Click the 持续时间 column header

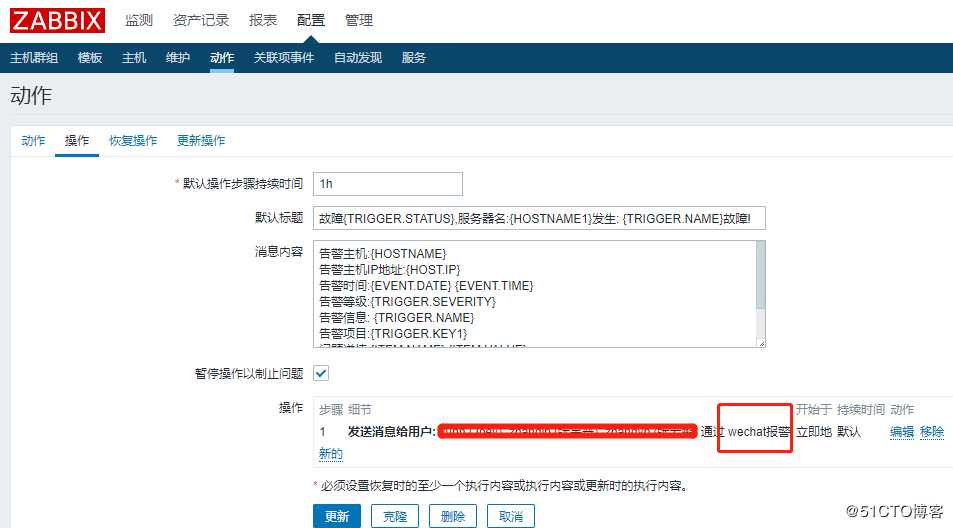click(861, 410)
